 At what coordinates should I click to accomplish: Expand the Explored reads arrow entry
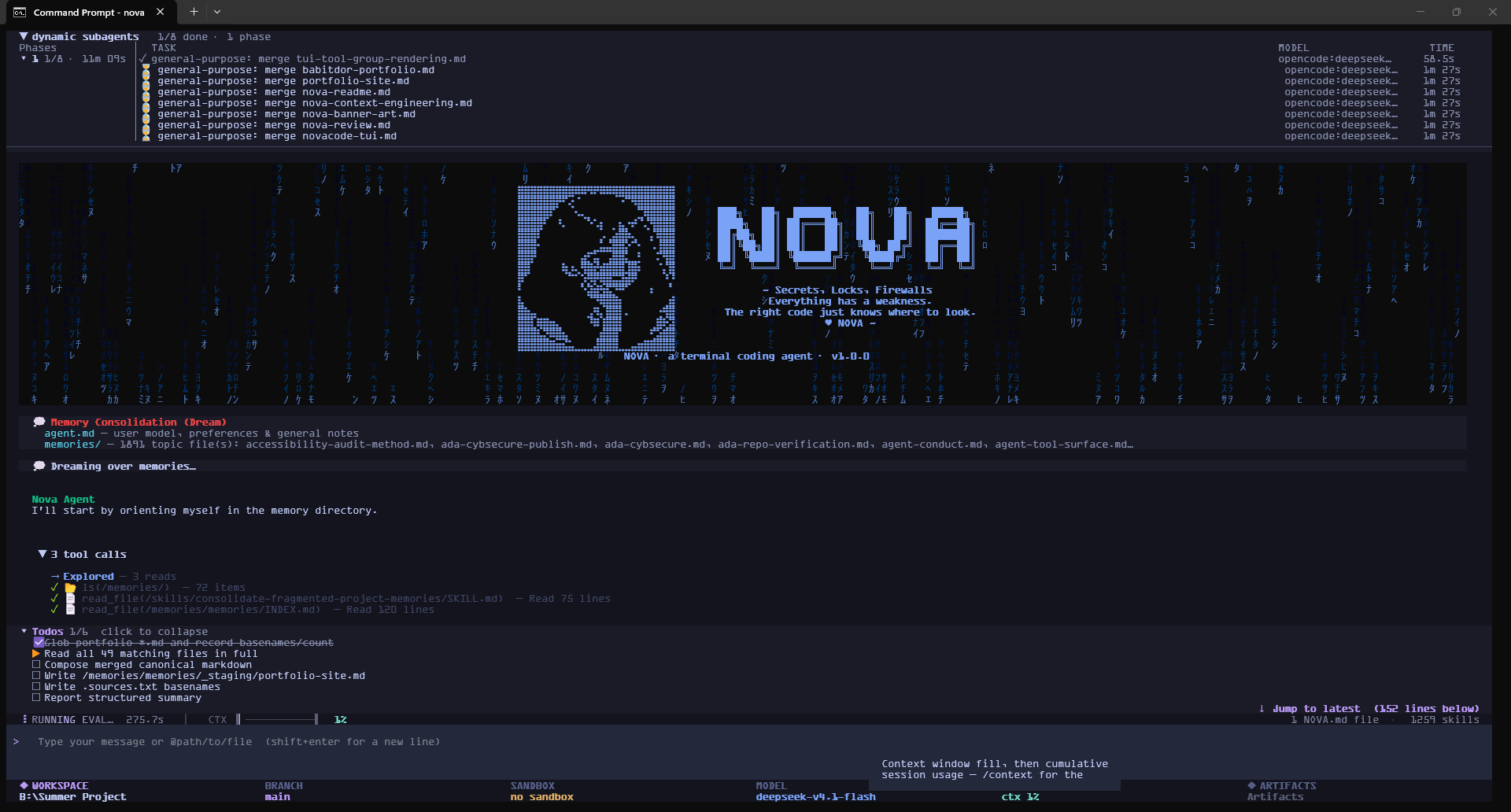point(55,577)
